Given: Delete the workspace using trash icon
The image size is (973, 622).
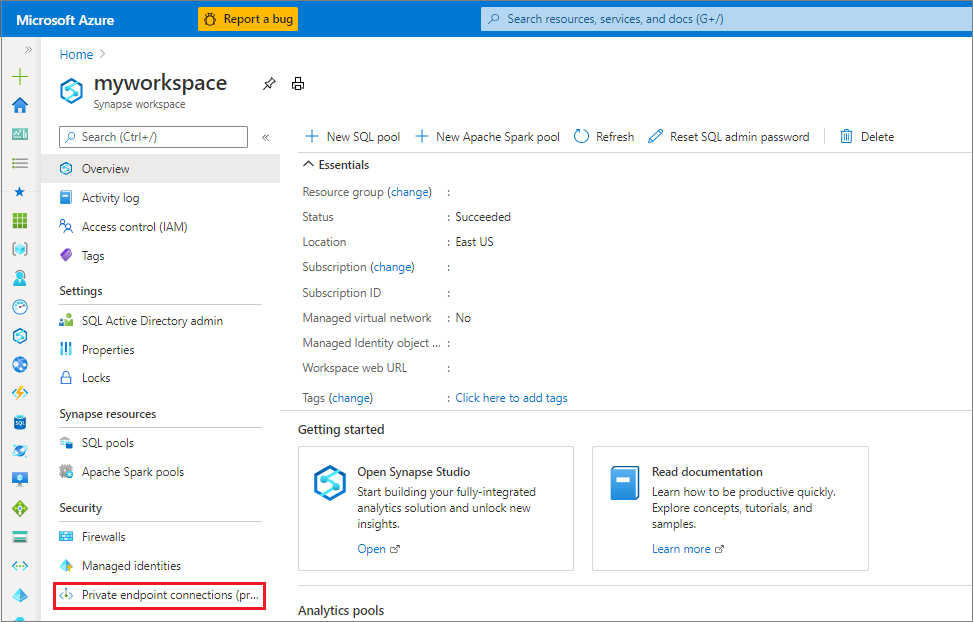Looking at the screenshot, I should click(x=866, y=137).
